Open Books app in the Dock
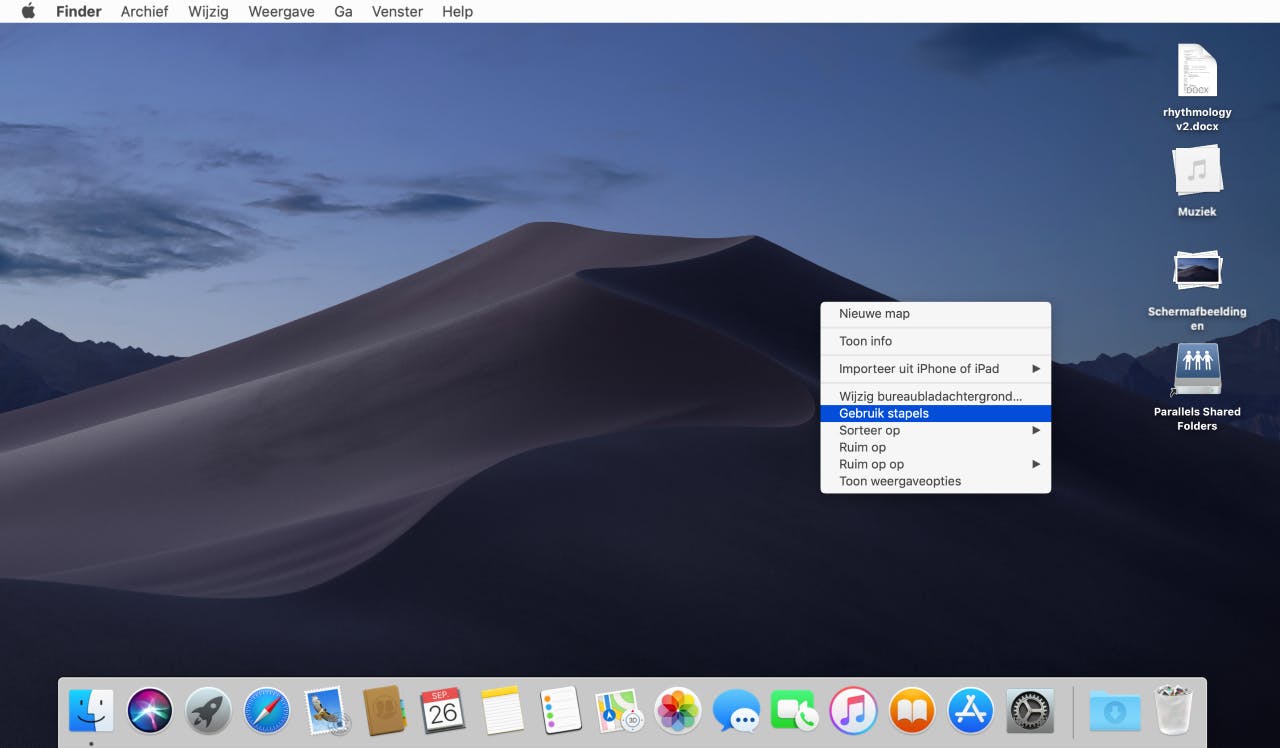 912,711
